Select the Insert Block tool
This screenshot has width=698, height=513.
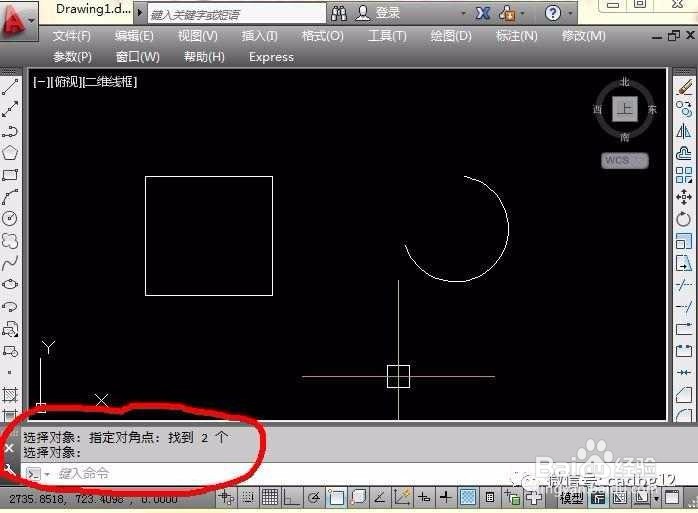point(10,329)
